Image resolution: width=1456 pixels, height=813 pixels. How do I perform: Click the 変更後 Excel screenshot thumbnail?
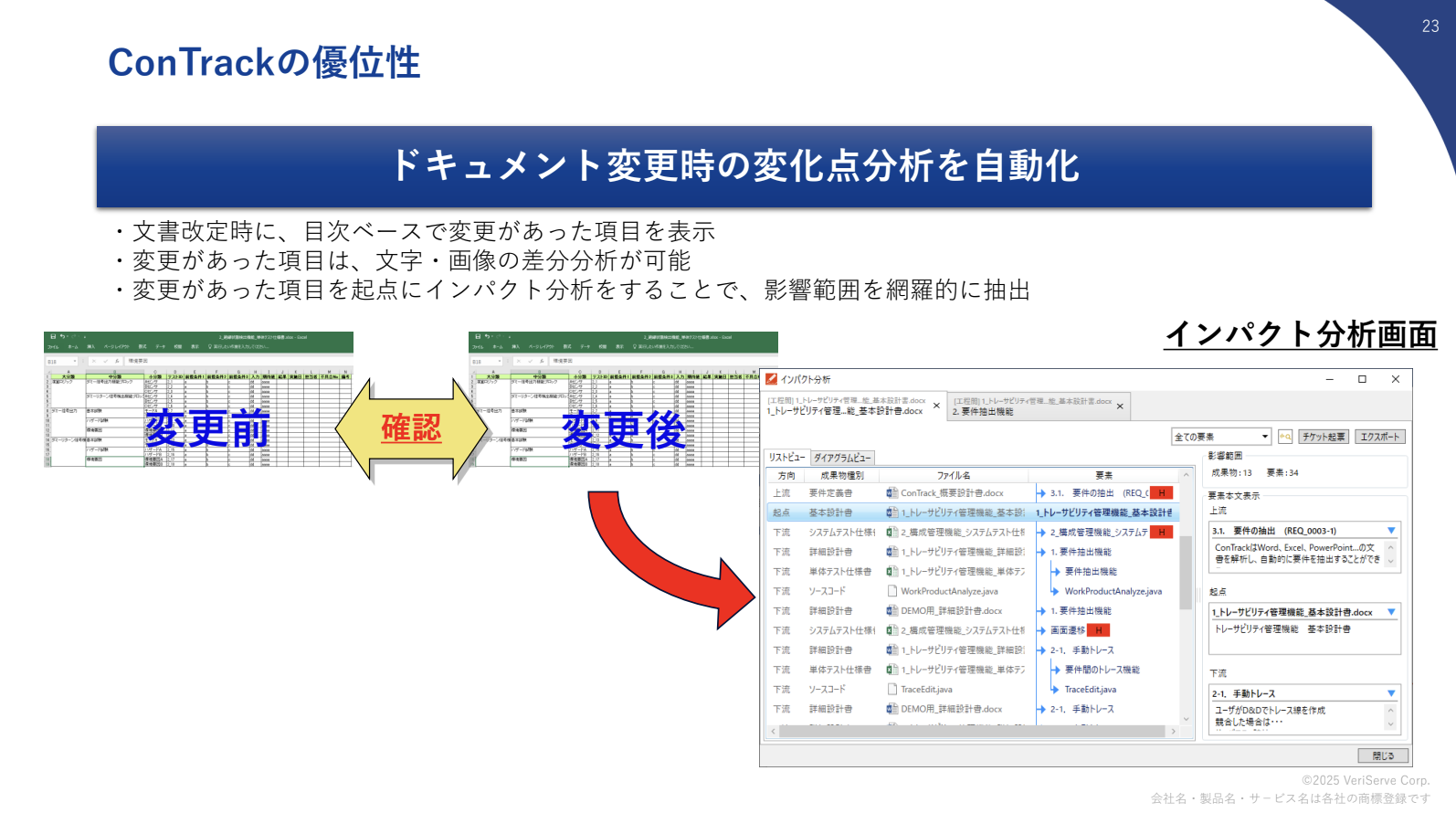623,400
